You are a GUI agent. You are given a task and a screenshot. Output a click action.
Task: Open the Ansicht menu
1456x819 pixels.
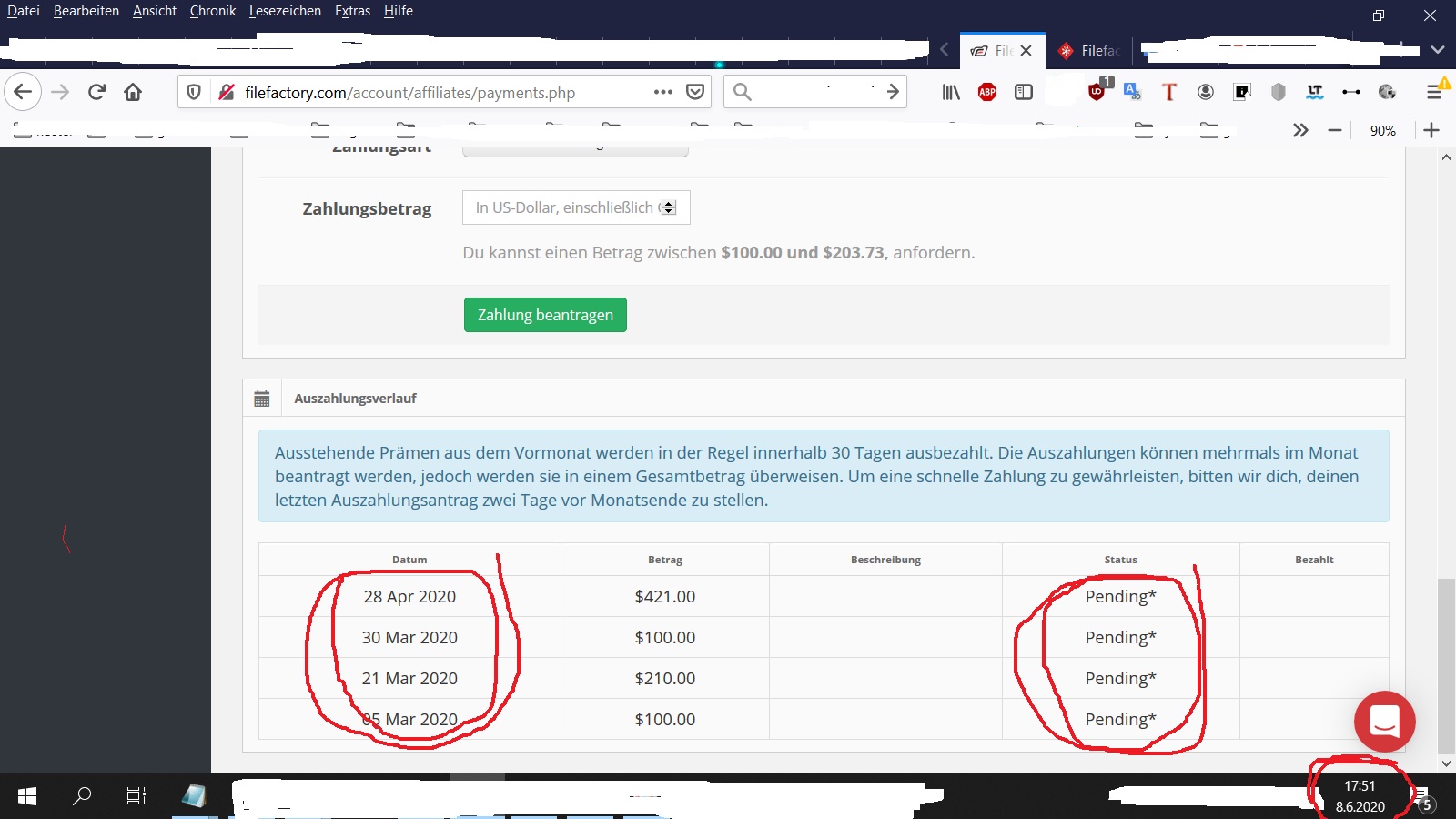point(155,11)
